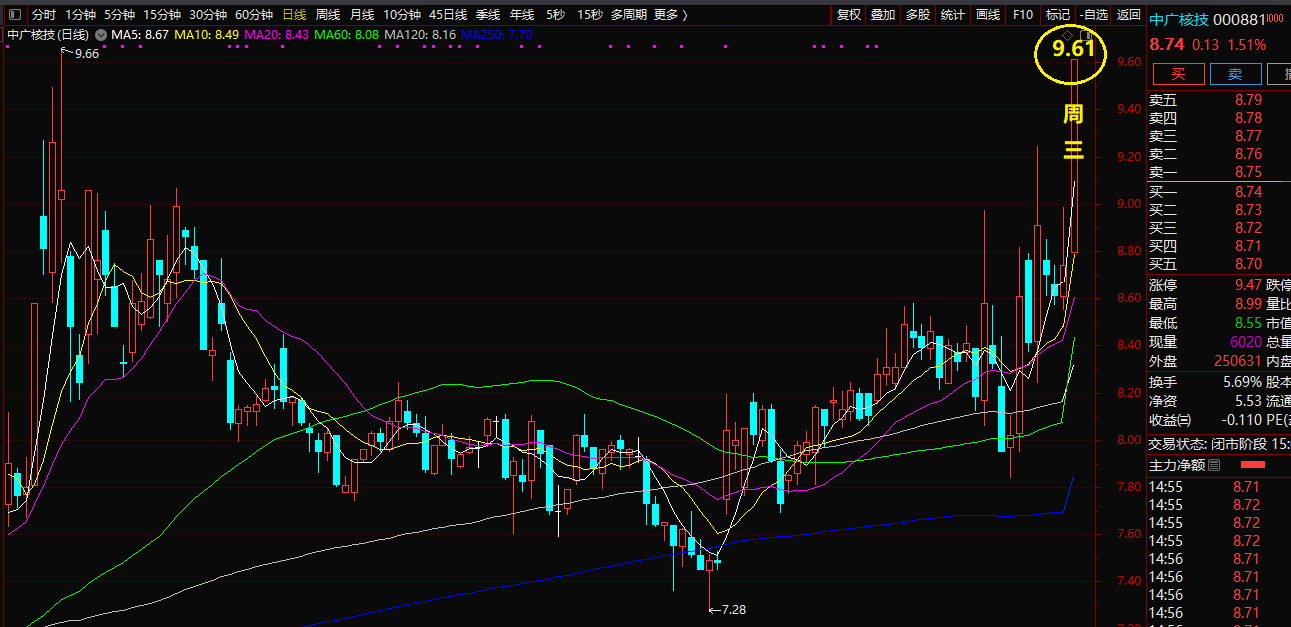Viewport: 1291px width, 627px height.
Task: Click the 买二 bid price 8.73
Action: (x=1248, y=210)
